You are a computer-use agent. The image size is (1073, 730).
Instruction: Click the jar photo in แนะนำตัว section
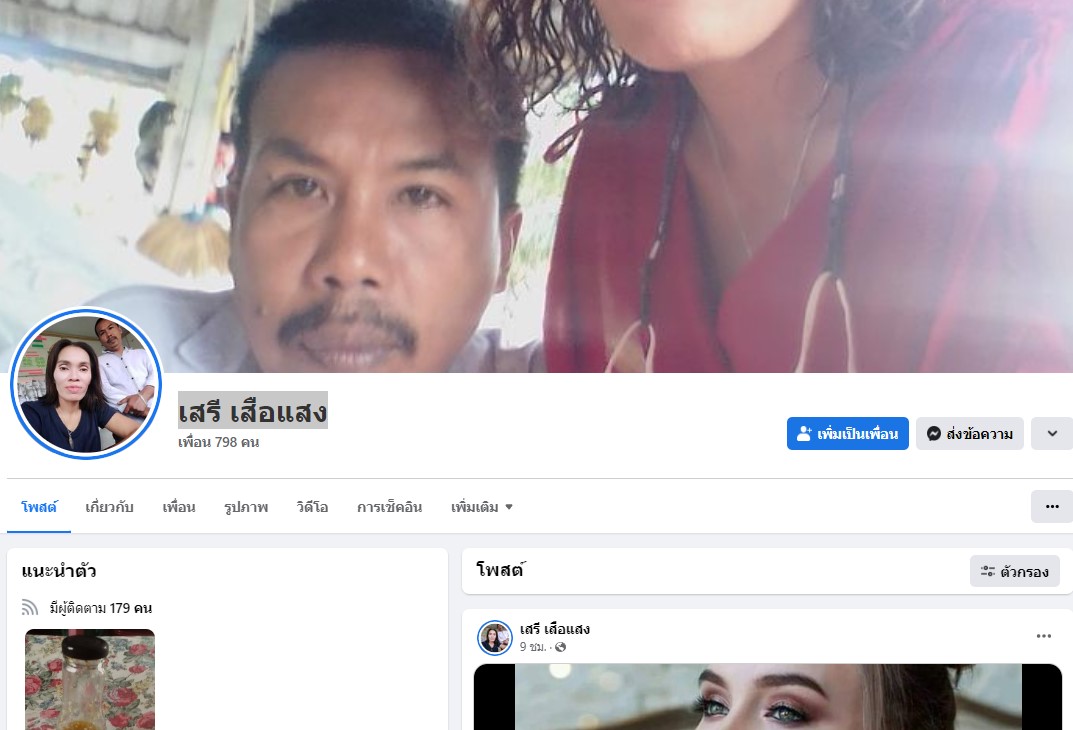click(x=90, y=679)
